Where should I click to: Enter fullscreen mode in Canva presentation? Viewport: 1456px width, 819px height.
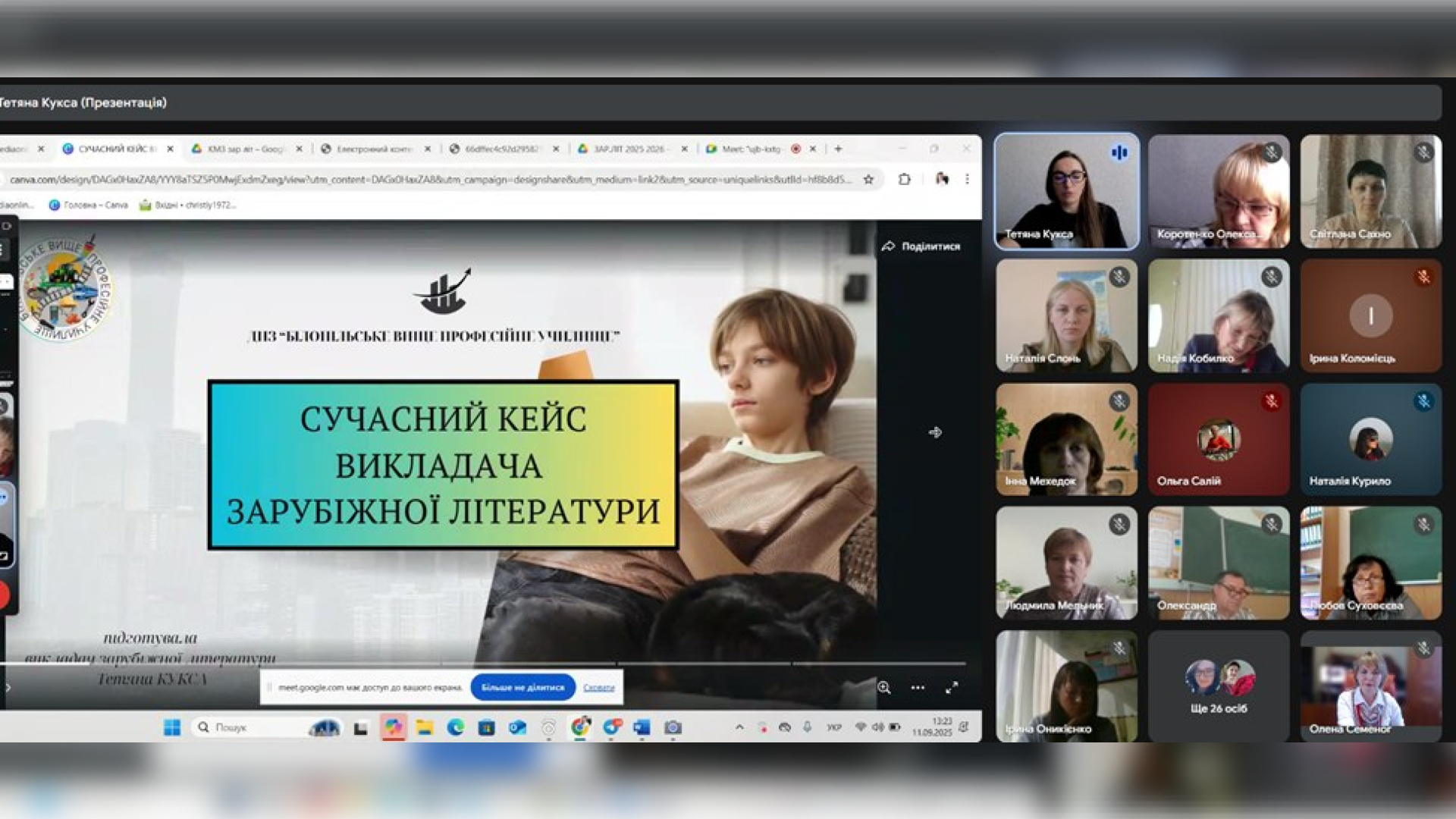(x=952, y=688)
